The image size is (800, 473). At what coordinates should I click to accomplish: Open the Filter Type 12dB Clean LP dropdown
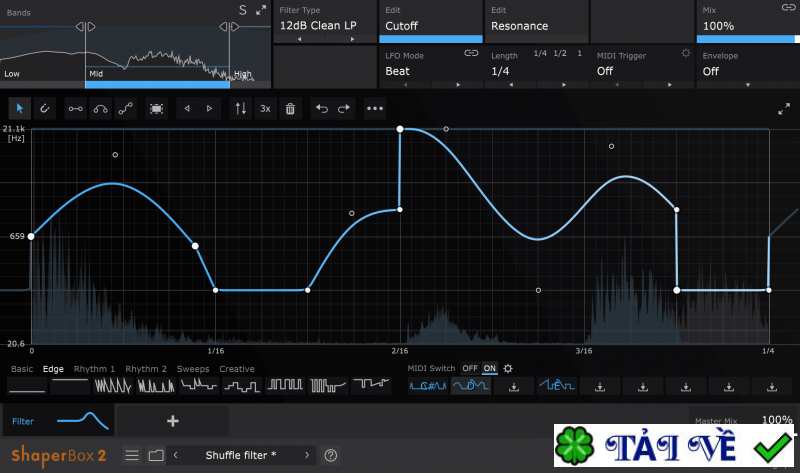324,25
